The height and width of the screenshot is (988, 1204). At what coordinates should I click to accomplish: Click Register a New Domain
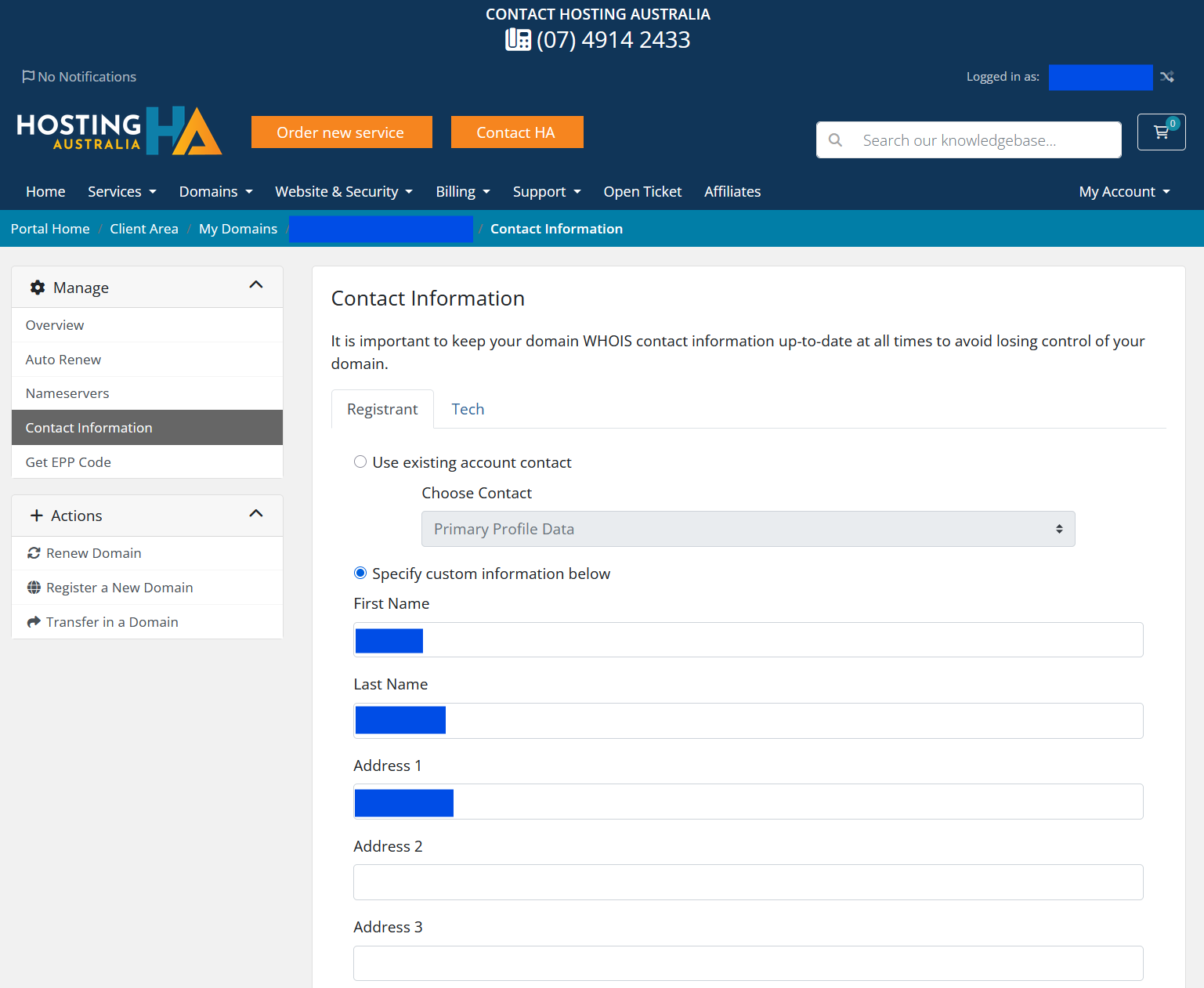point(147,588)
